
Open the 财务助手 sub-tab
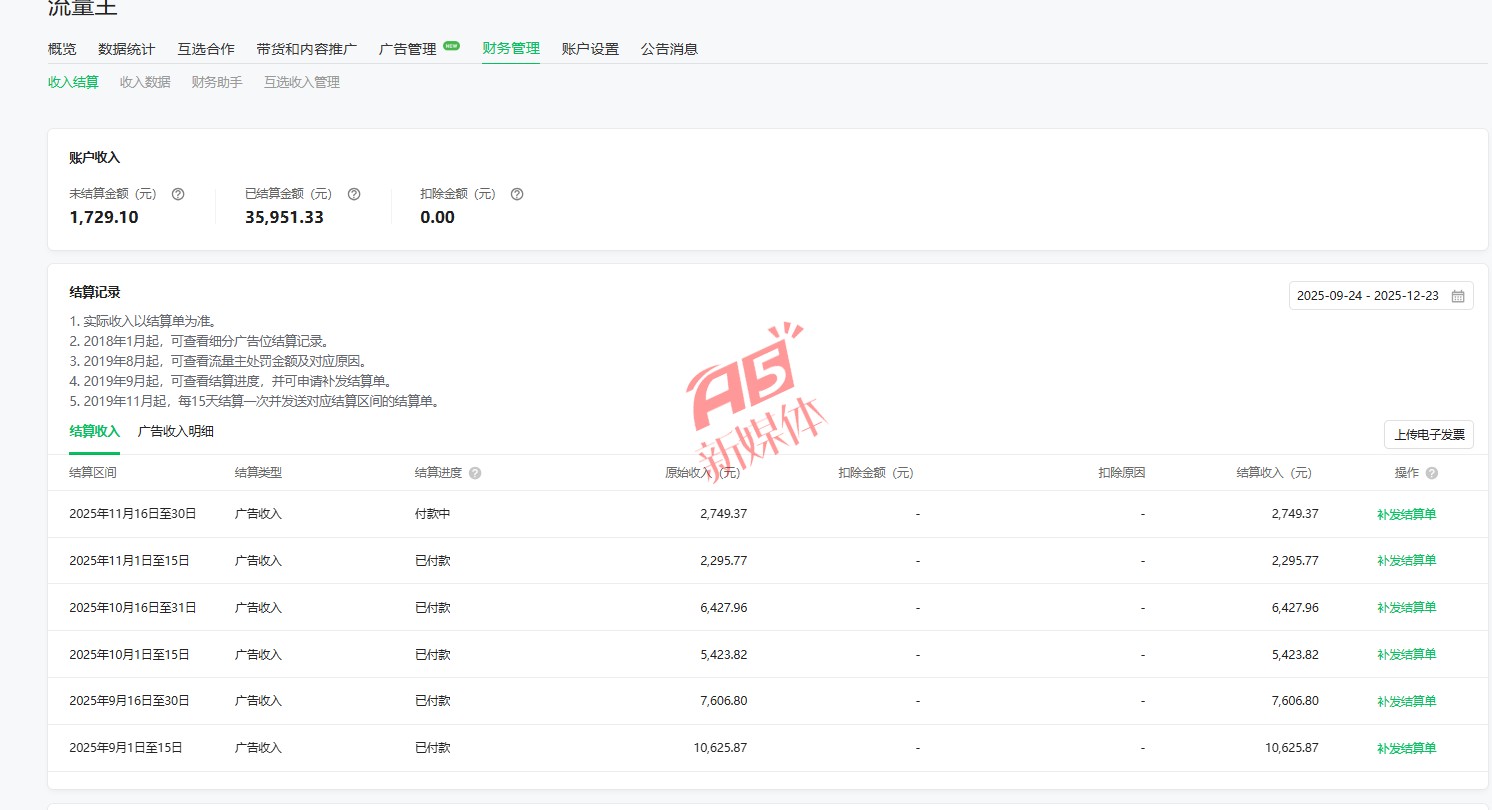(217, 82)
